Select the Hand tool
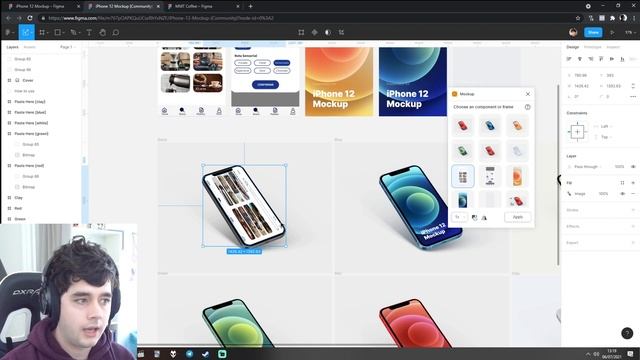The width and height of the screenshot is (640, 360). [102, 32]
